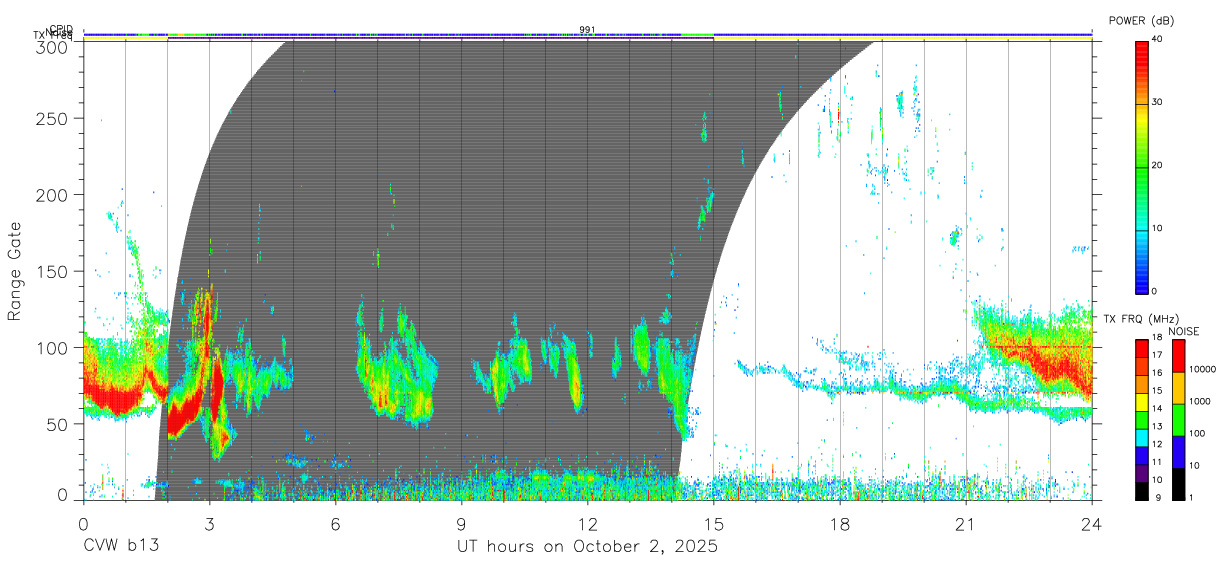Click the blue block on noise color bar

(x=1177, y=451)
